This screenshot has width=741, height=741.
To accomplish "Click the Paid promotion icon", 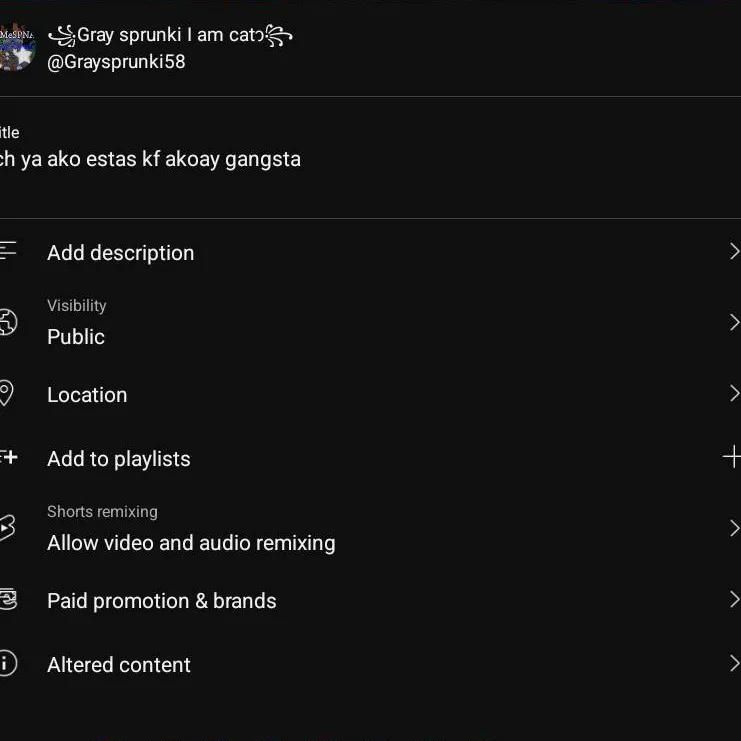I will [8, 599].
